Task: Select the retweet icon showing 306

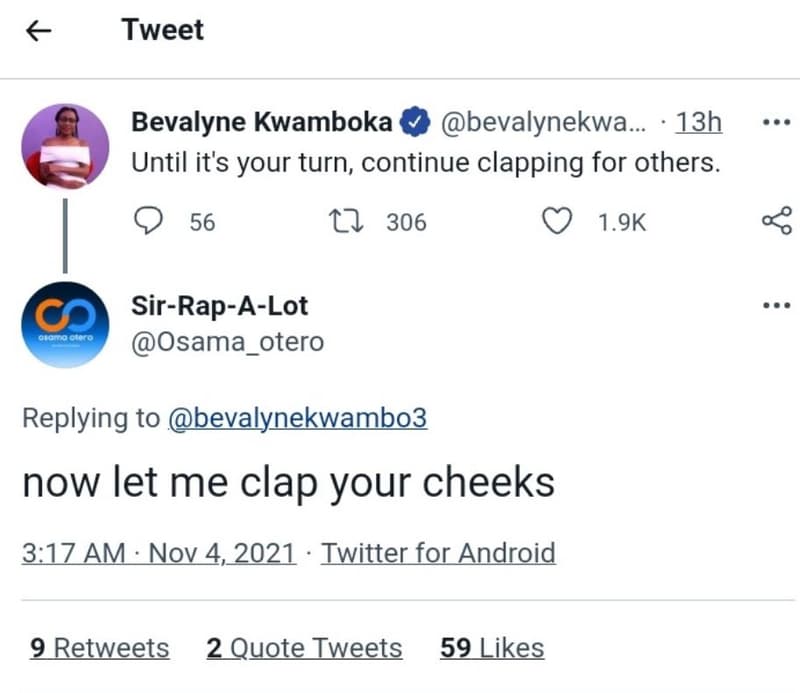Action: click(346, 222)
